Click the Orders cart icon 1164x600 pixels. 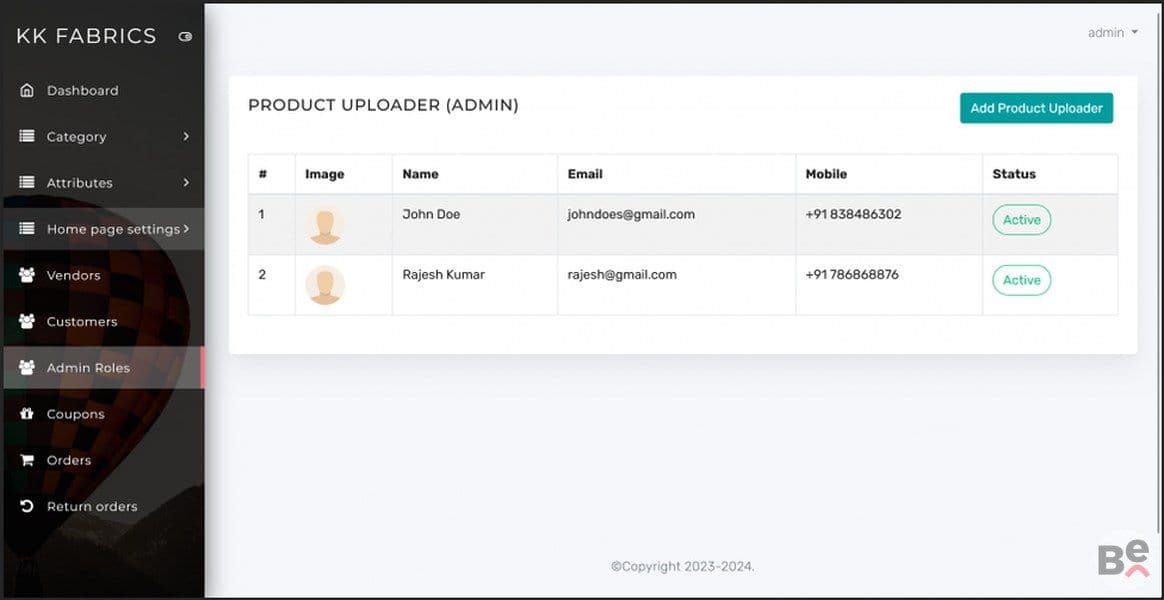tap(27, 460)
